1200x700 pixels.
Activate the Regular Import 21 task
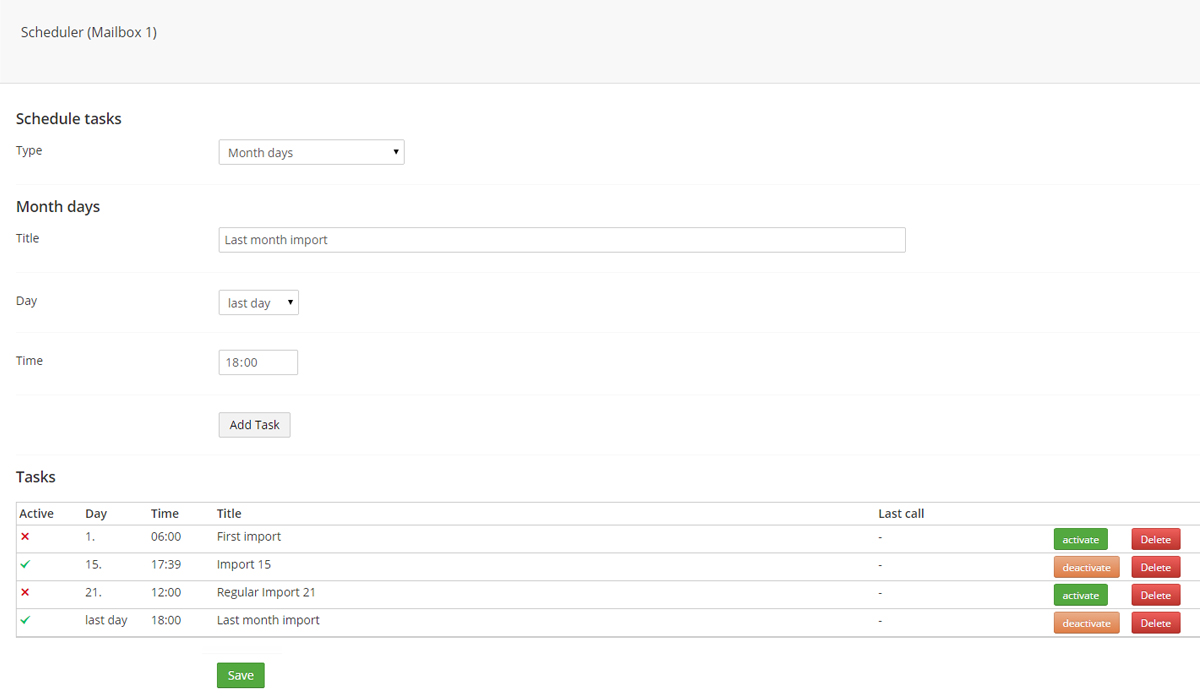1080,595
